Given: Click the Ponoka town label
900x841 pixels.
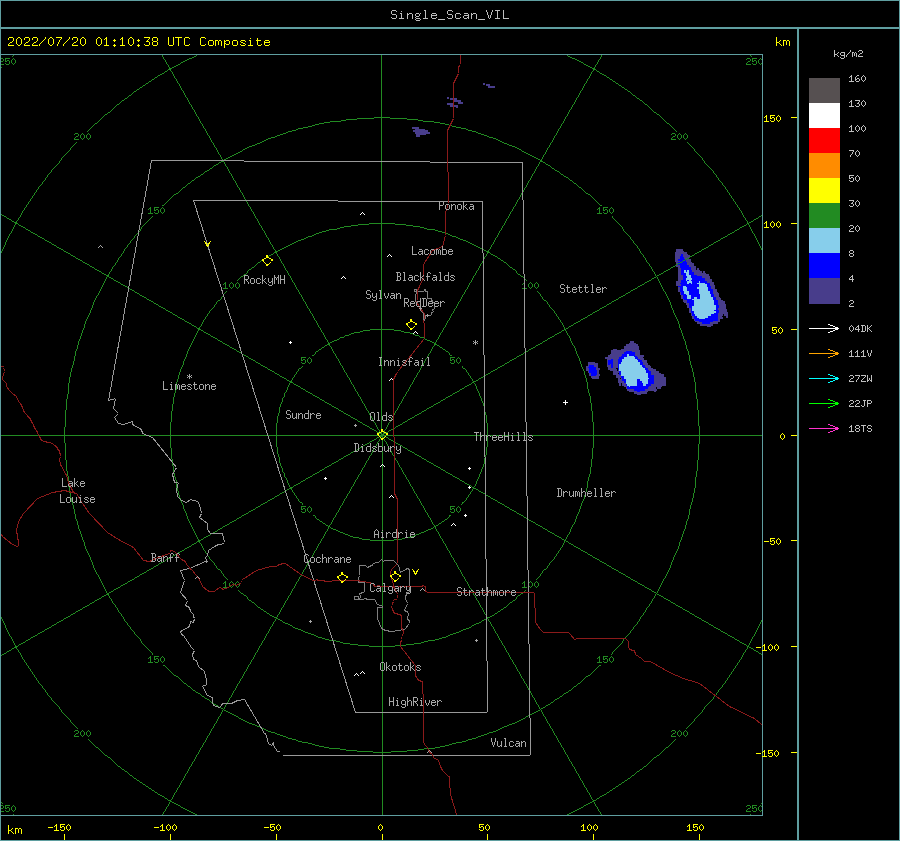Looking at the screenshot, I should click(x=456, y=206).
